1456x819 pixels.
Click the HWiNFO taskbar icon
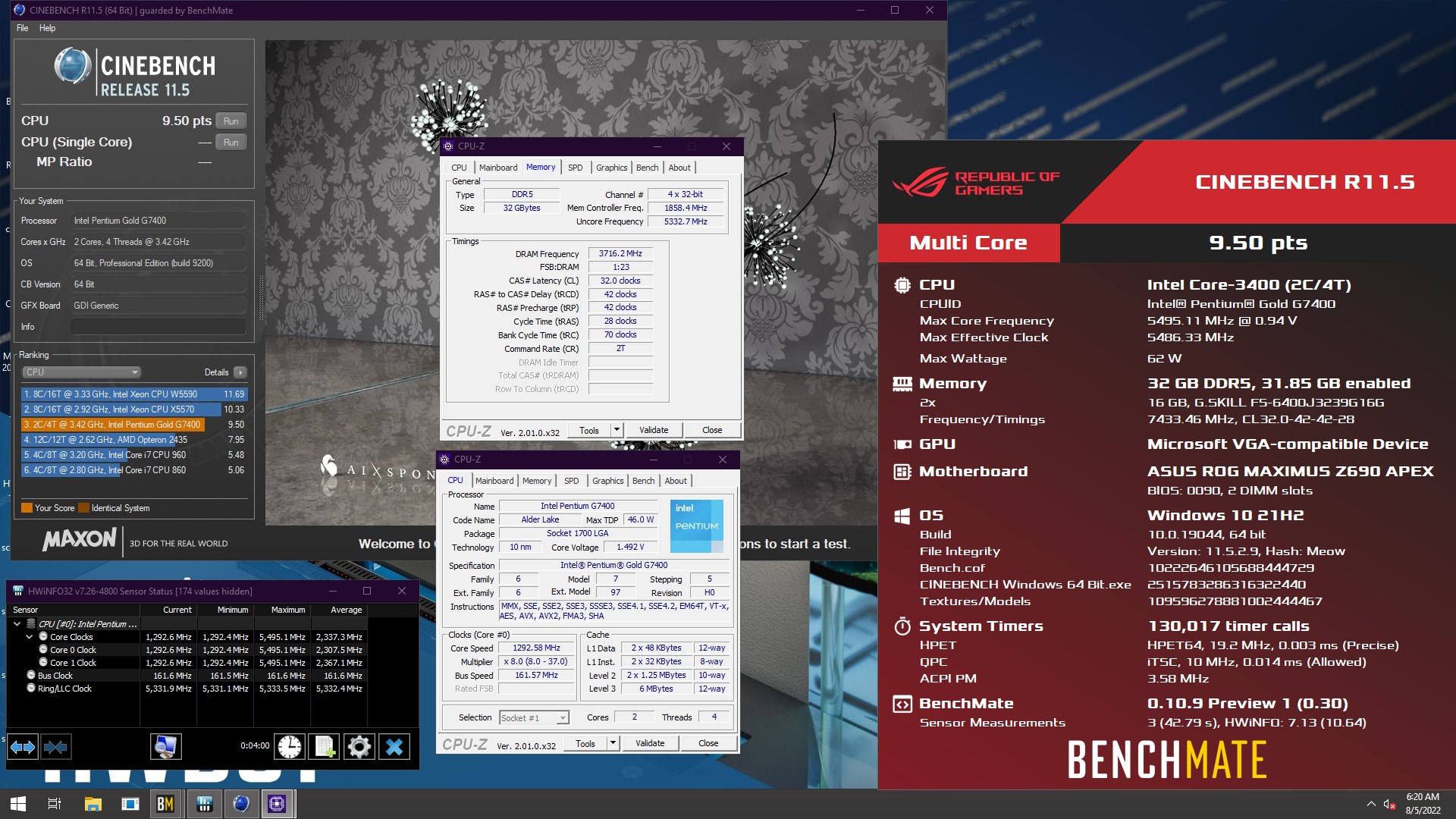[x=204, y=804]
